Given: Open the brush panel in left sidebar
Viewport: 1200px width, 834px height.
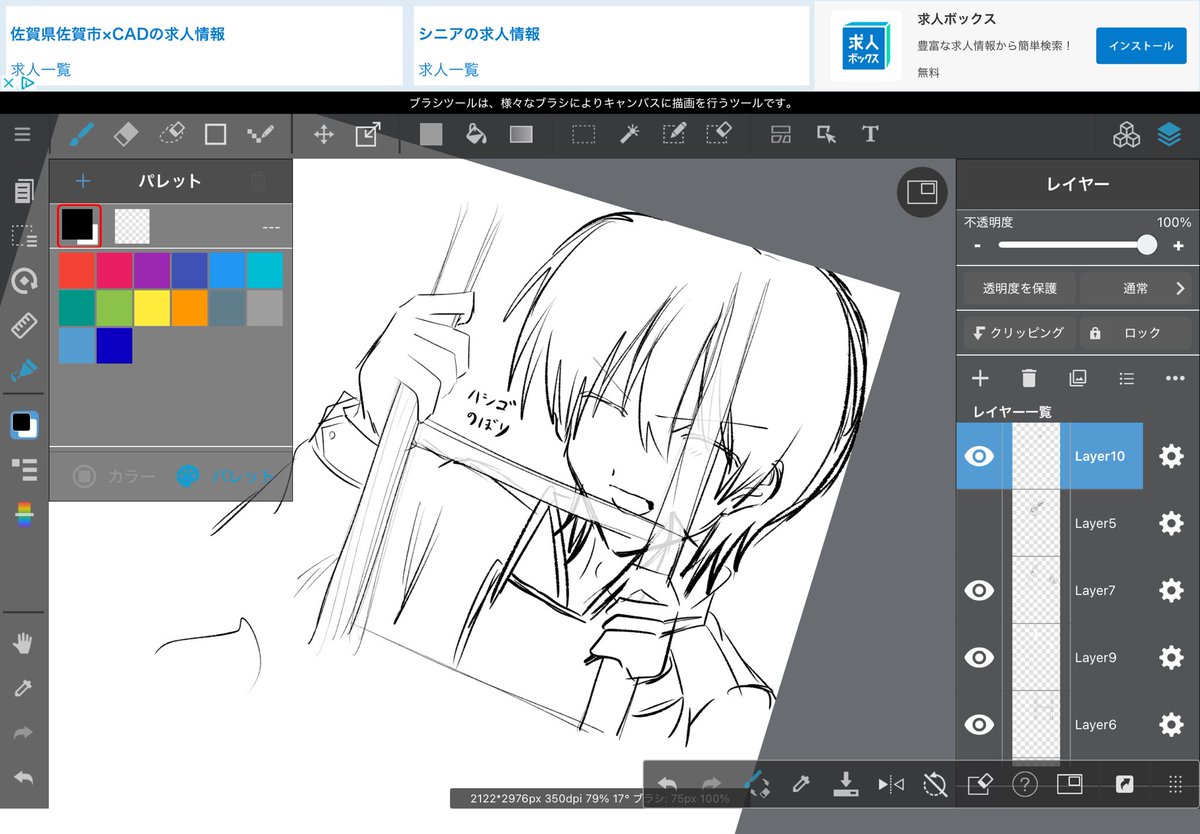Looking at the screenshot, I should (x=24, y=371).
